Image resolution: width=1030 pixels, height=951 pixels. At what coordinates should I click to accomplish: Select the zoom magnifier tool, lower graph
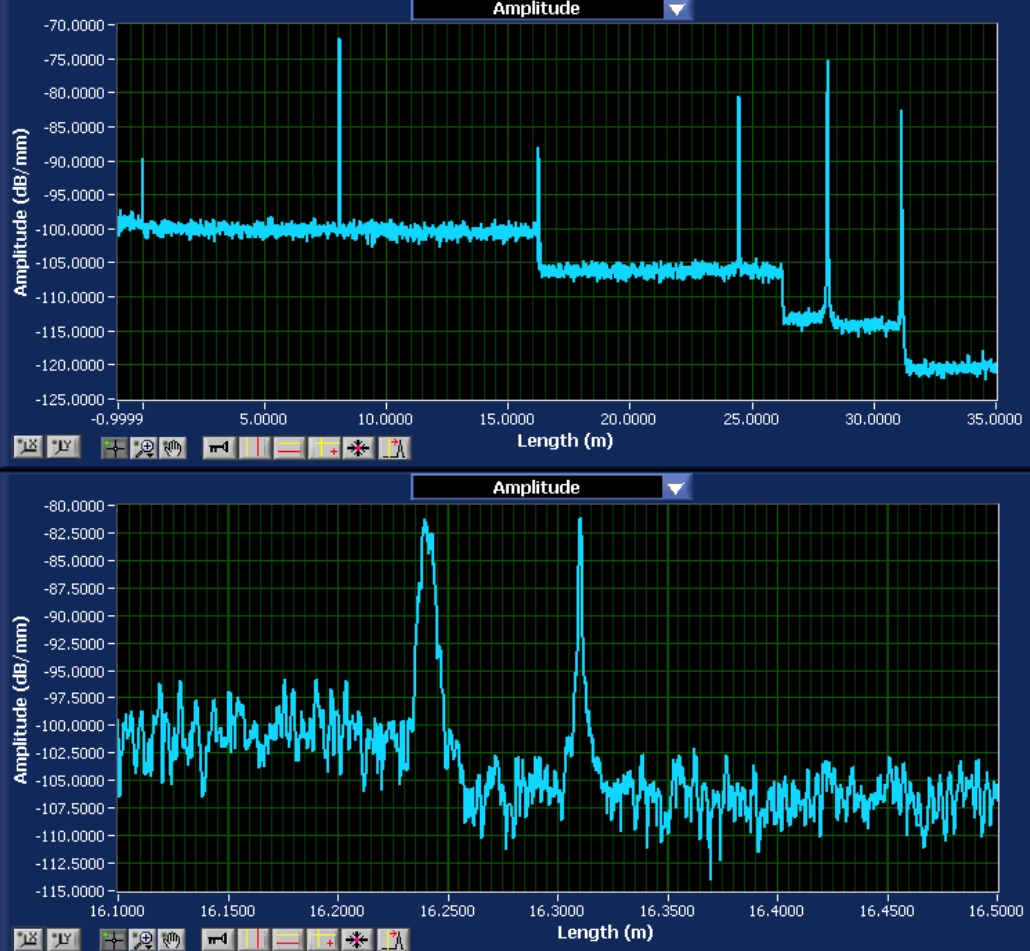tap(143, 940)
